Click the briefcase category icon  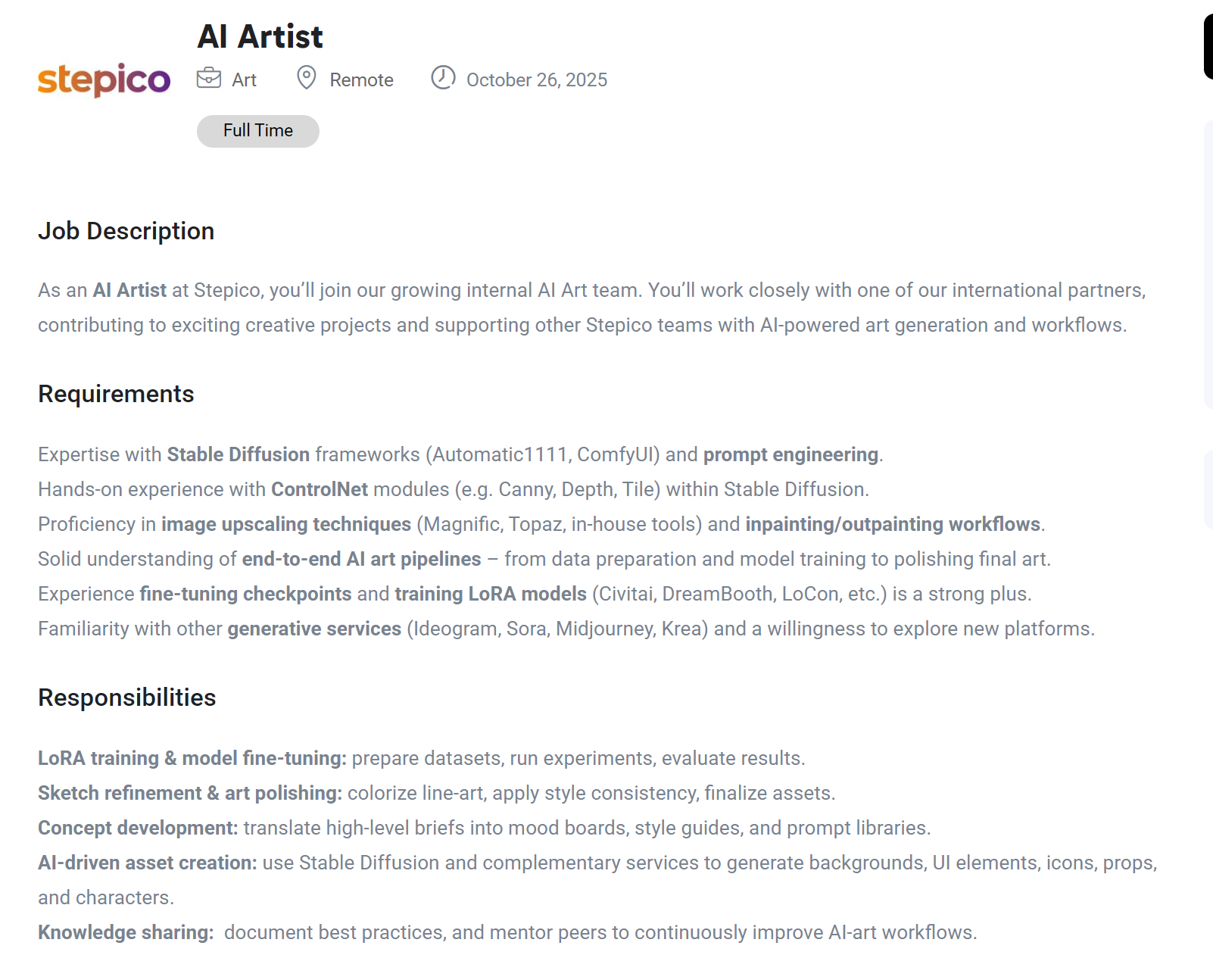coord(209,78)
